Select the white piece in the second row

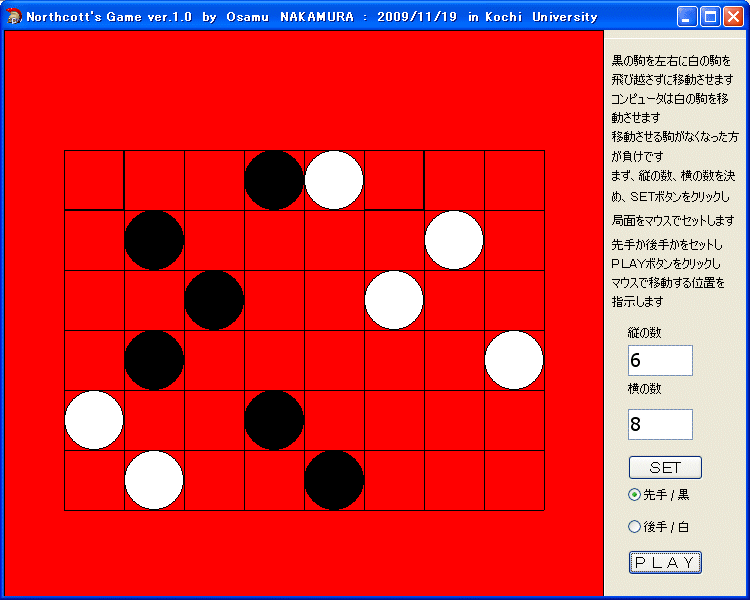click(454, 240)
